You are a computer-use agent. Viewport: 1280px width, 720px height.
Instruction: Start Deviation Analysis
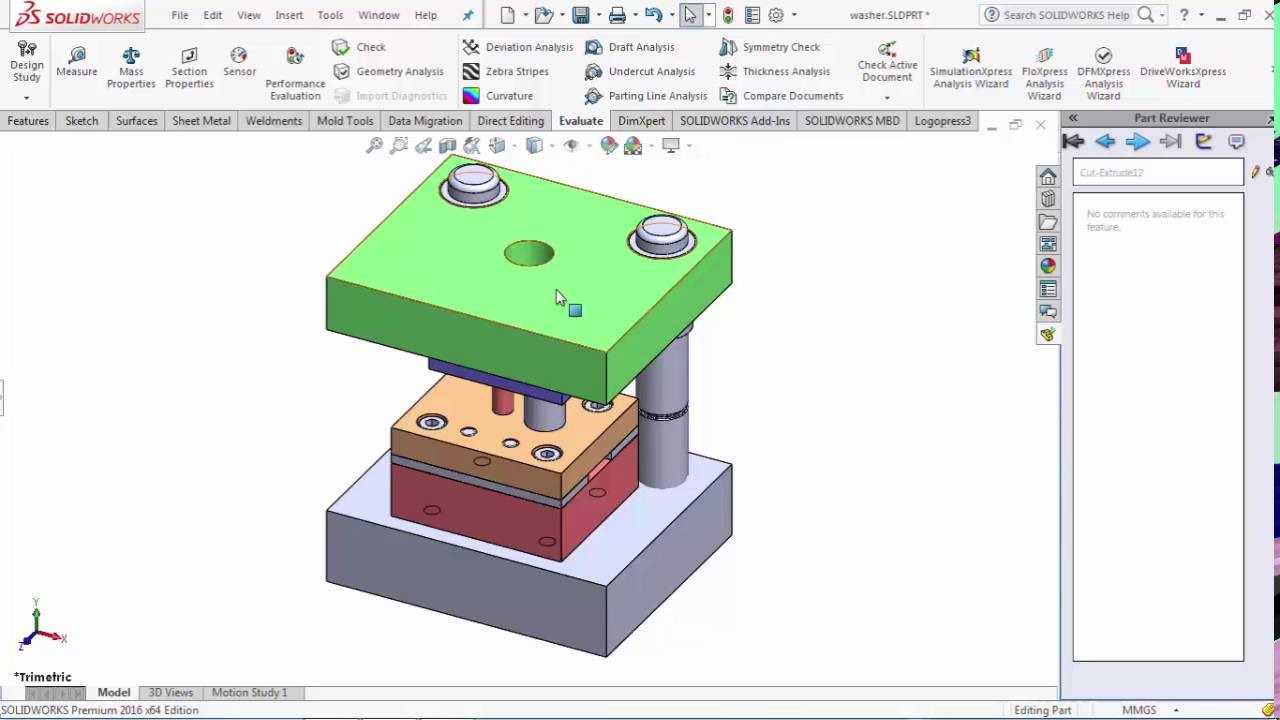click(518, 47)
